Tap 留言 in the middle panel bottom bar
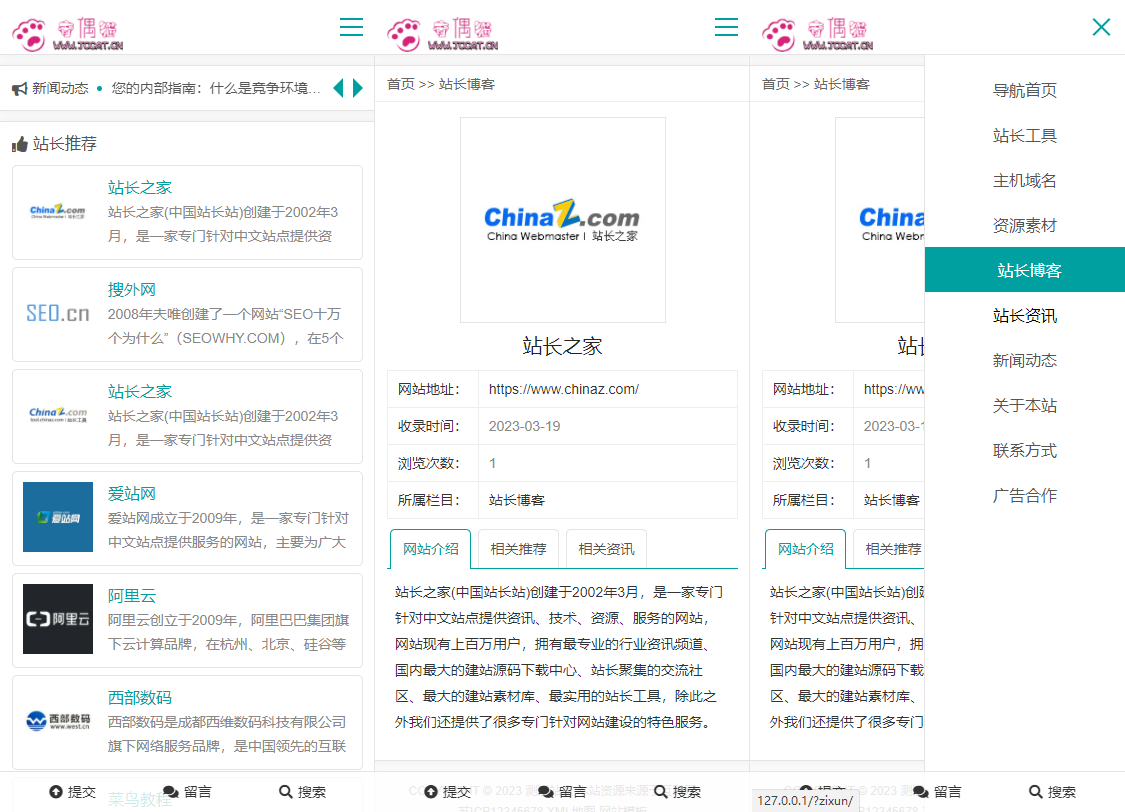1125x812 pixels. click(562, 792)
